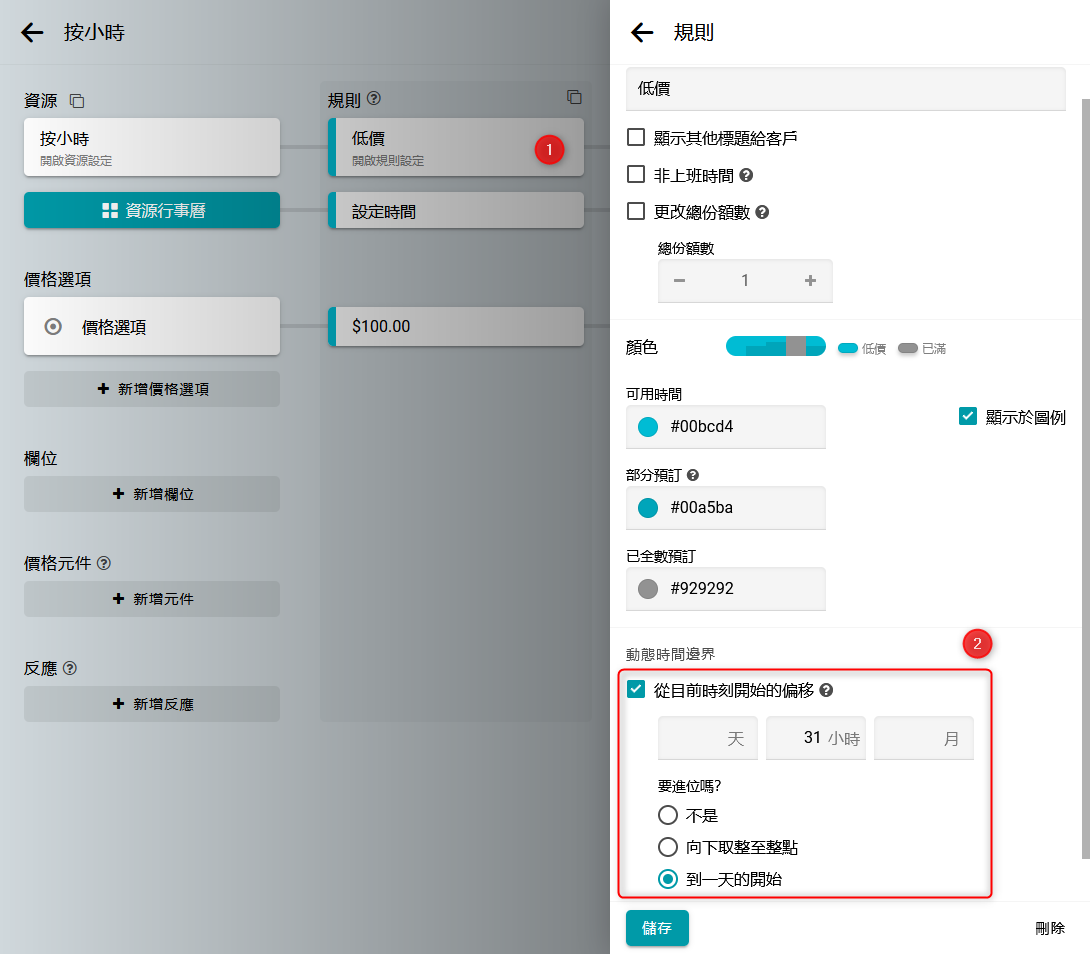Image resolution: width=1090 pixels, height=954 pixels.
Task: Click help icon beside 非上班時間
Action: point(745,175)
